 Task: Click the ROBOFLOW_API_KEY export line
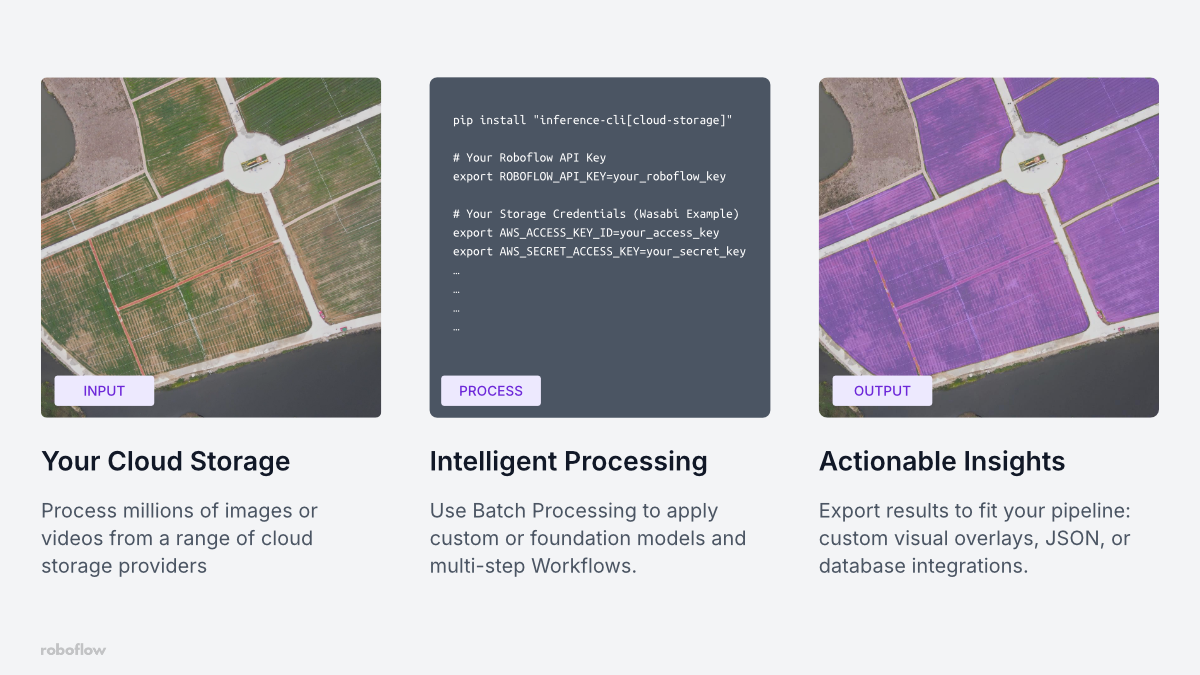pos(589,176)
